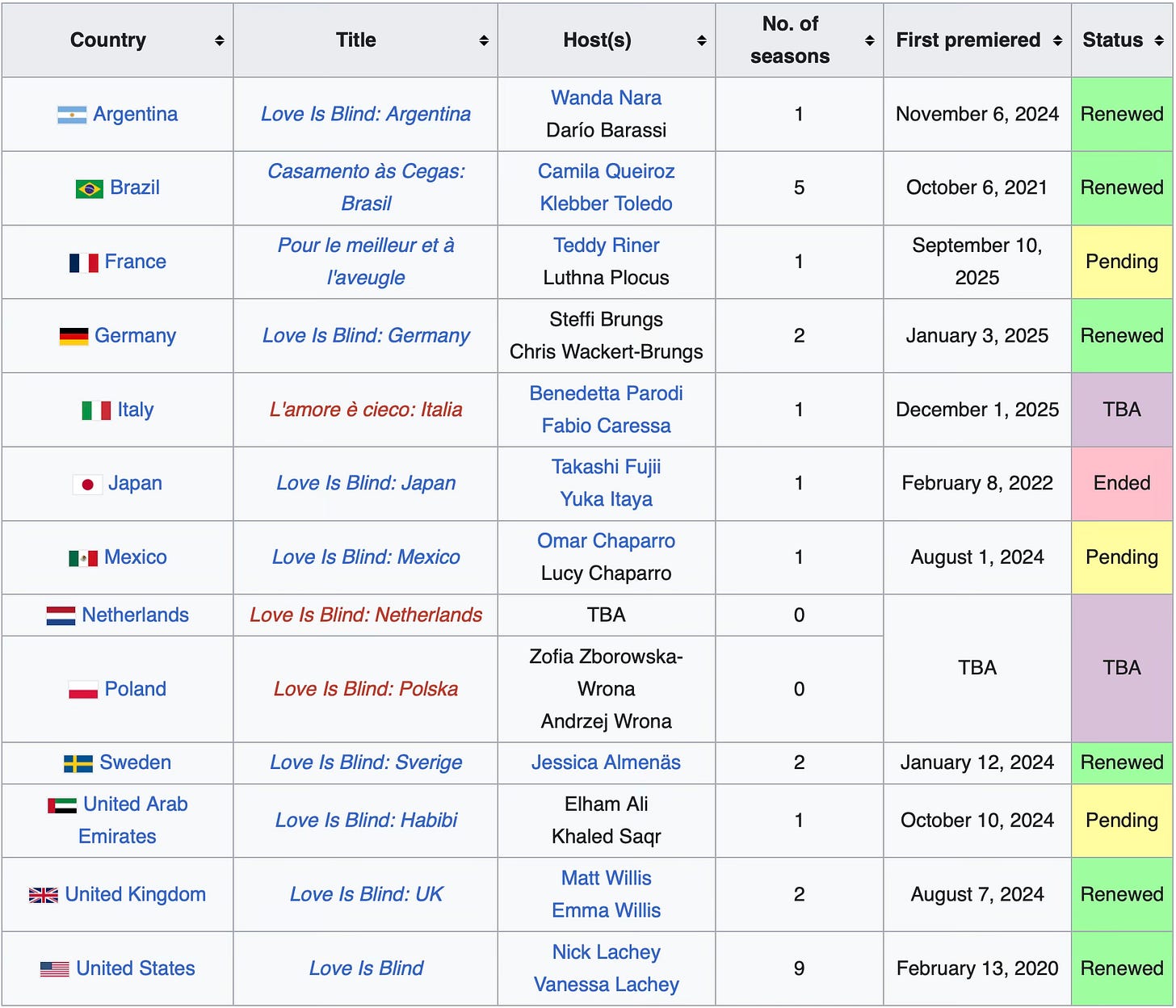Open Love Is Blind: Germany article
Screen dimensions: 1176x1008
coord(366,335)
